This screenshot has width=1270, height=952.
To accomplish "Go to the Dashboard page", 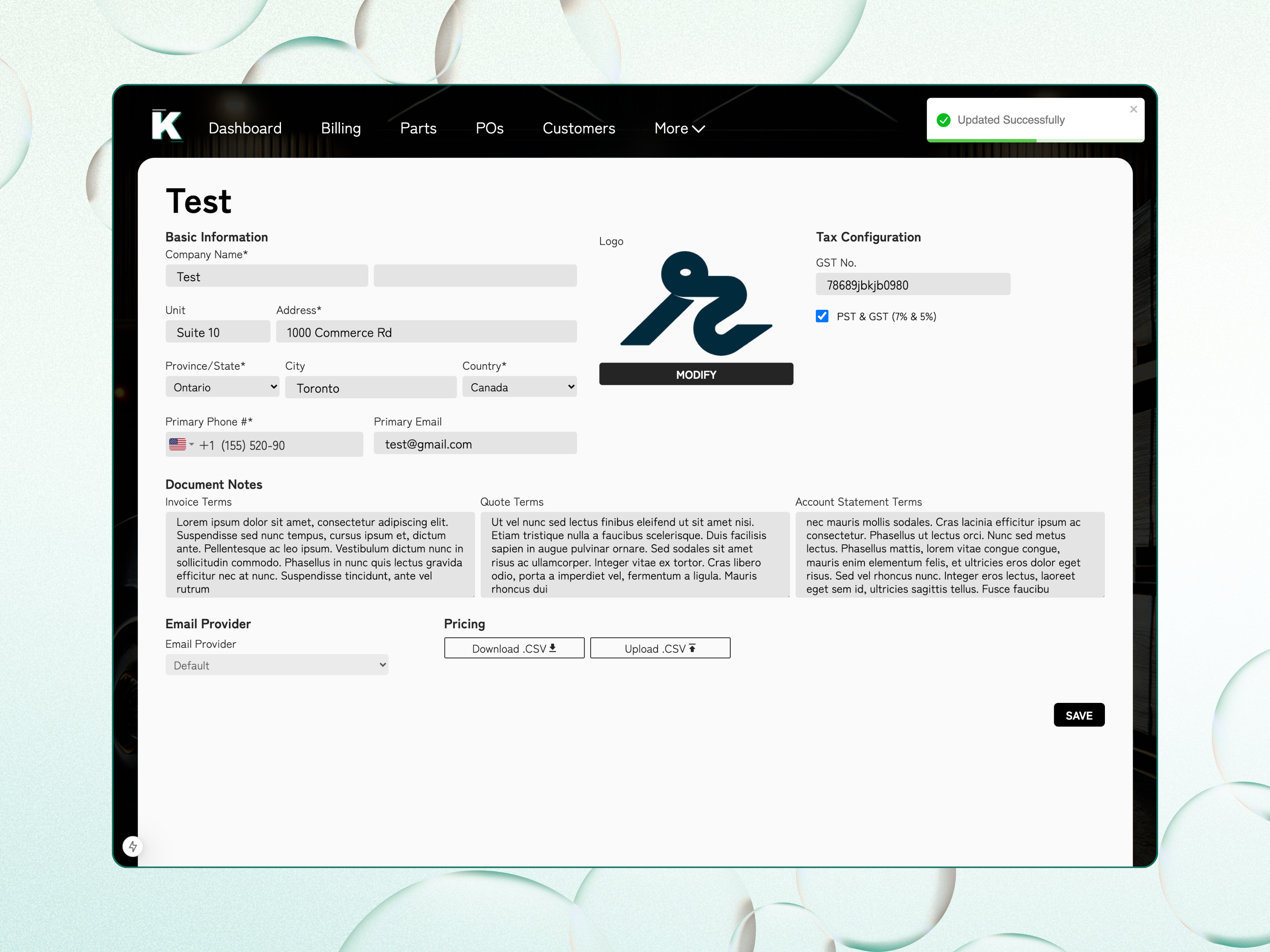I will pos(245,129).
